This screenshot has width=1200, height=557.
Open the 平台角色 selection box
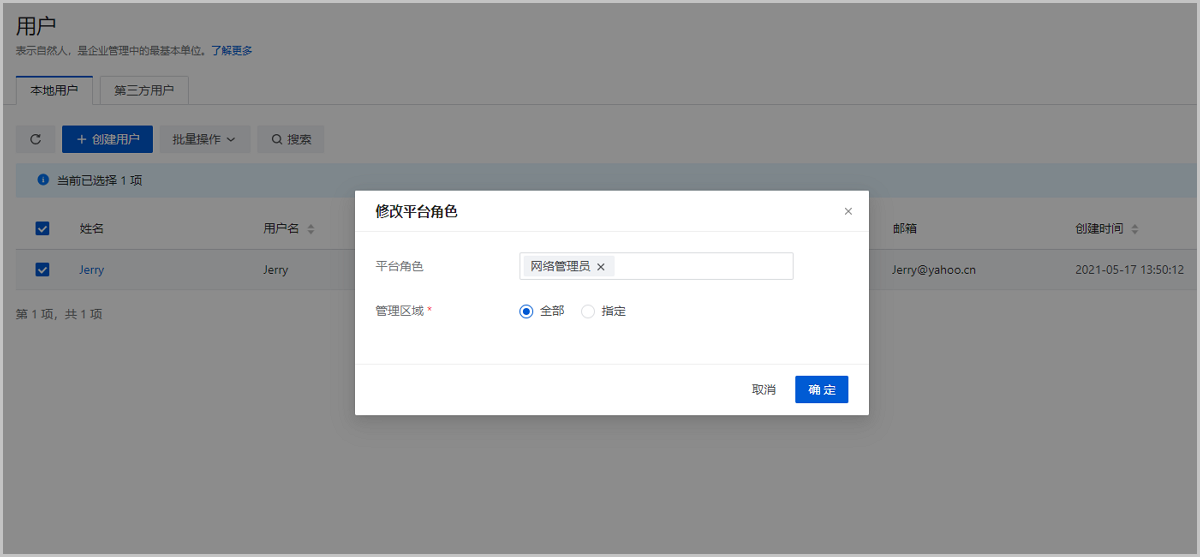click(700, 266)
